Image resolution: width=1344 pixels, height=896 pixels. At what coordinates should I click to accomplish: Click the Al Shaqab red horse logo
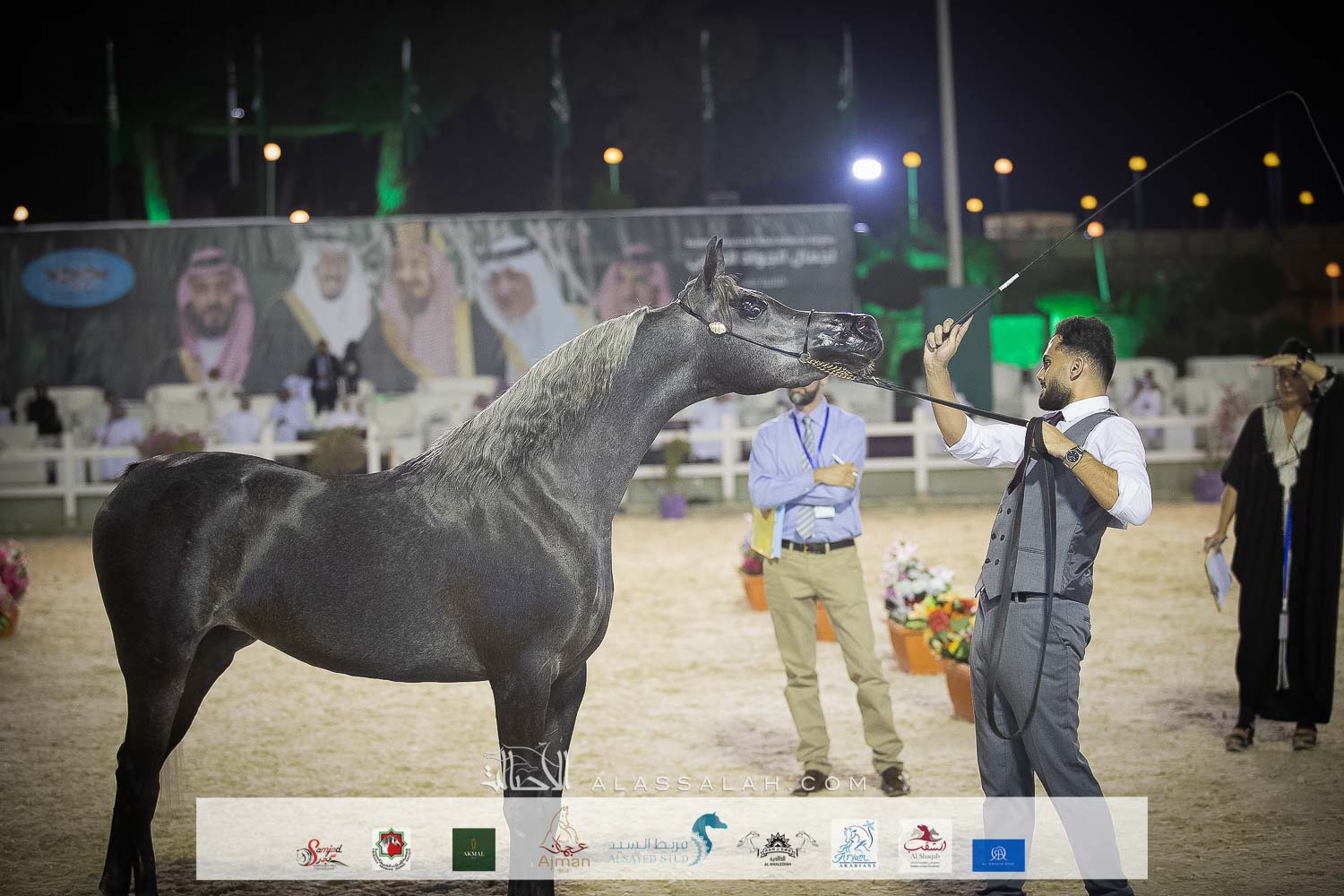pyautogui.click(x=926, y=846)
